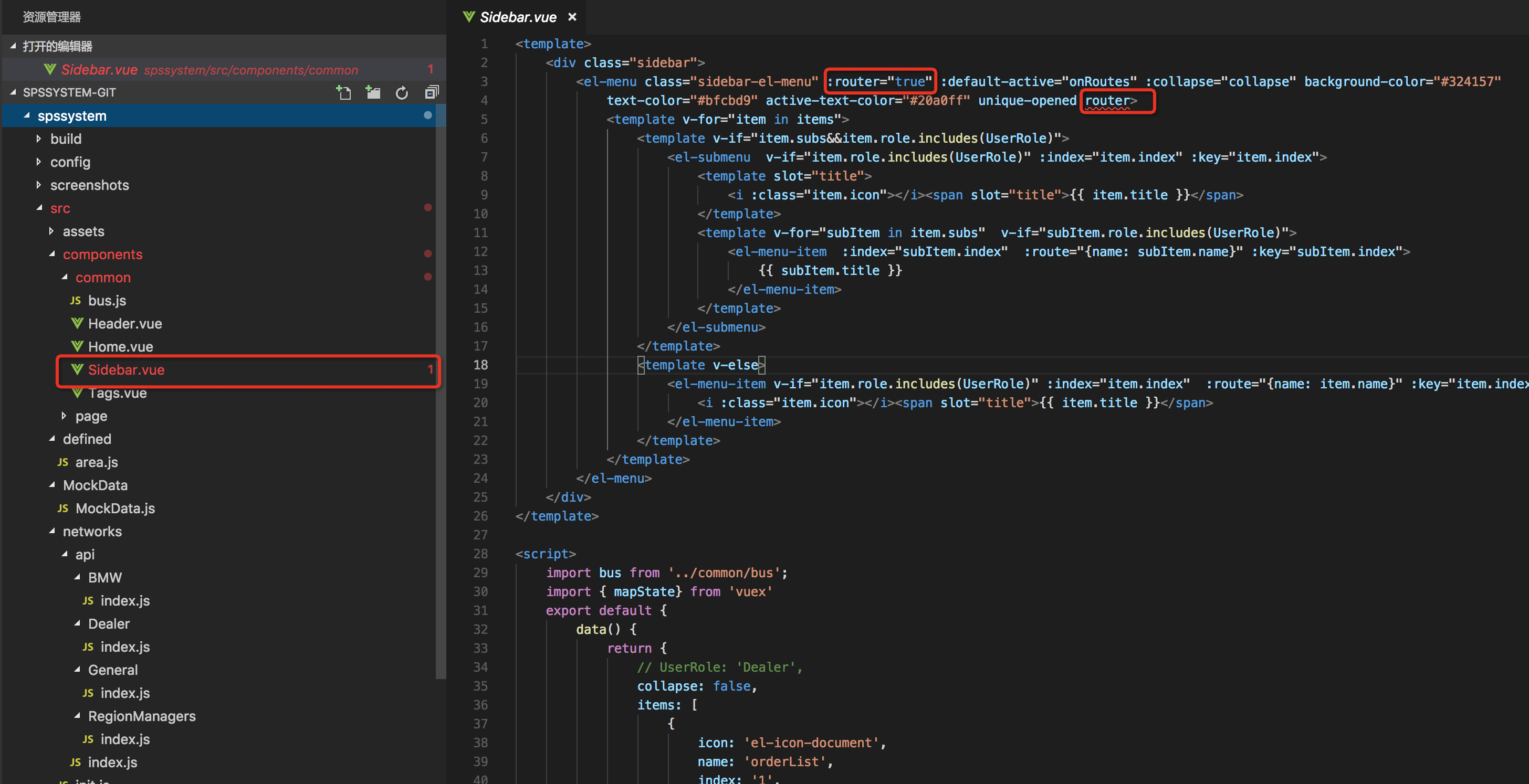The width and height of the screenshot is (1529, 784).
Task: Click the Vue icon beside Header.vue
Action: click(77, 323)
